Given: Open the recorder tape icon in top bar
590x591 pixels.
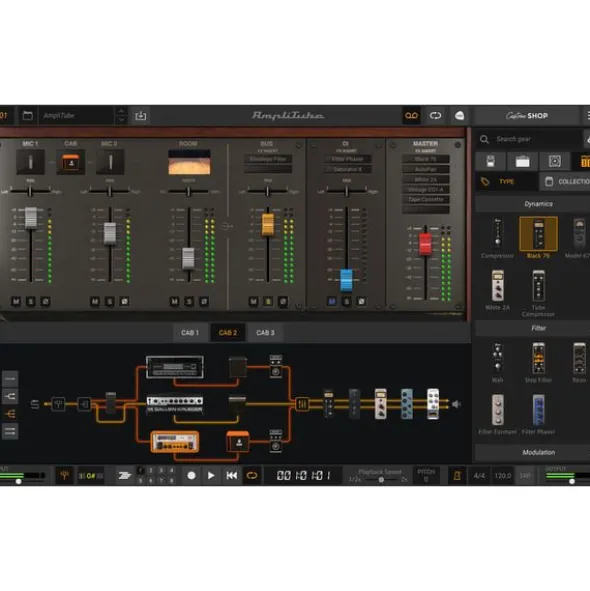Looking at the screenshot, I should point(411,116).
